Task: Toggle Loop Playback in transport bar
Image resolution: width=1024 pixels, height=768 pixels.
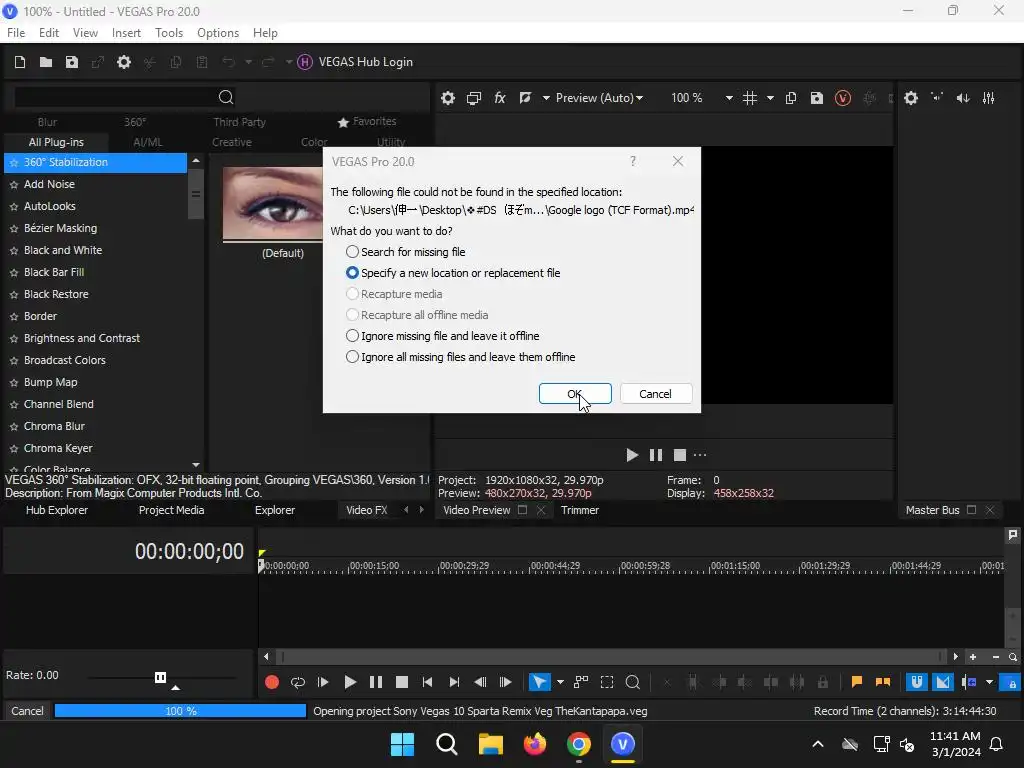Action: 298,682
